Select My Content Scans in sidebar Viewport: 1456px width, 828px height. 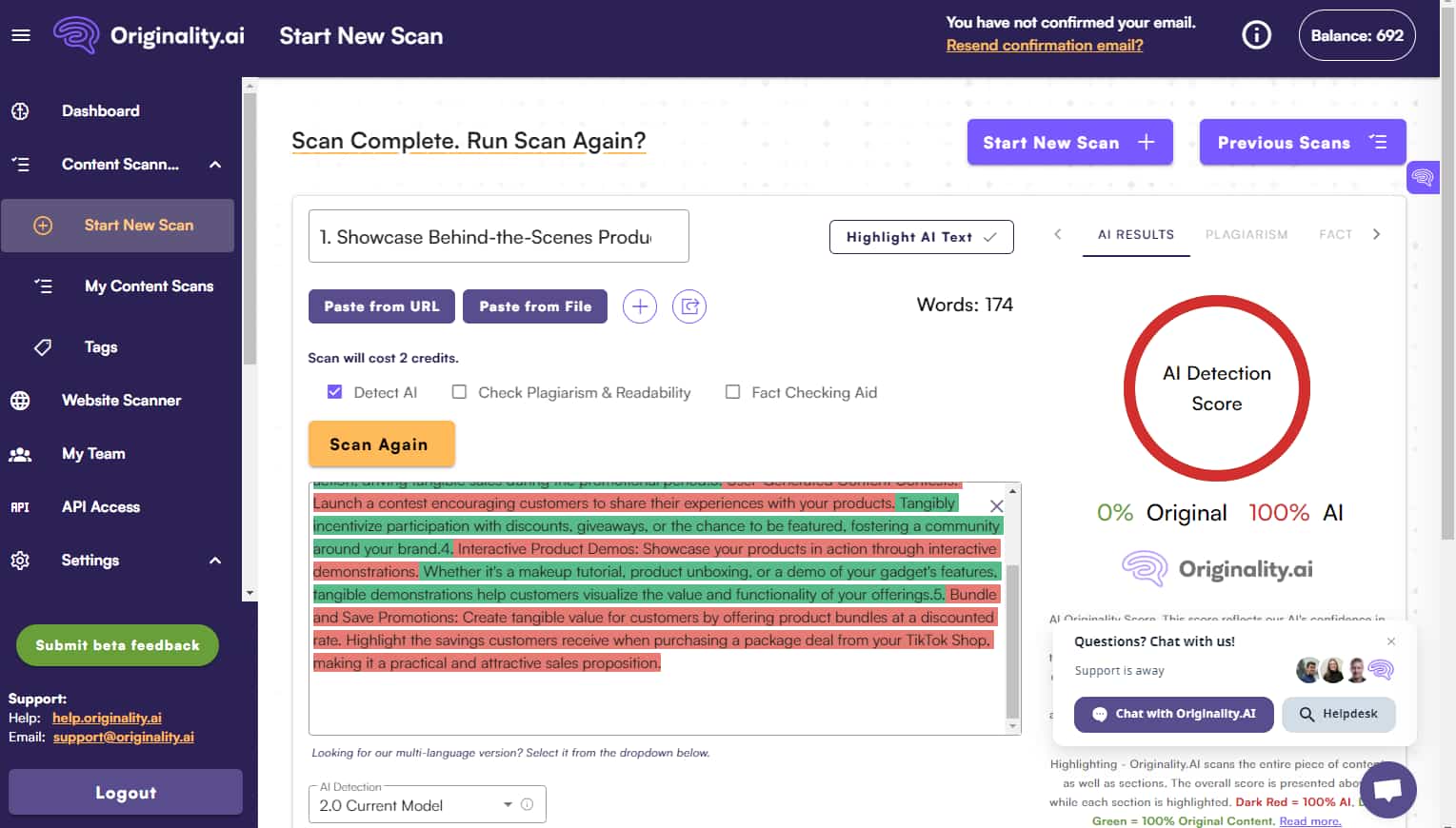click(149, 286)
